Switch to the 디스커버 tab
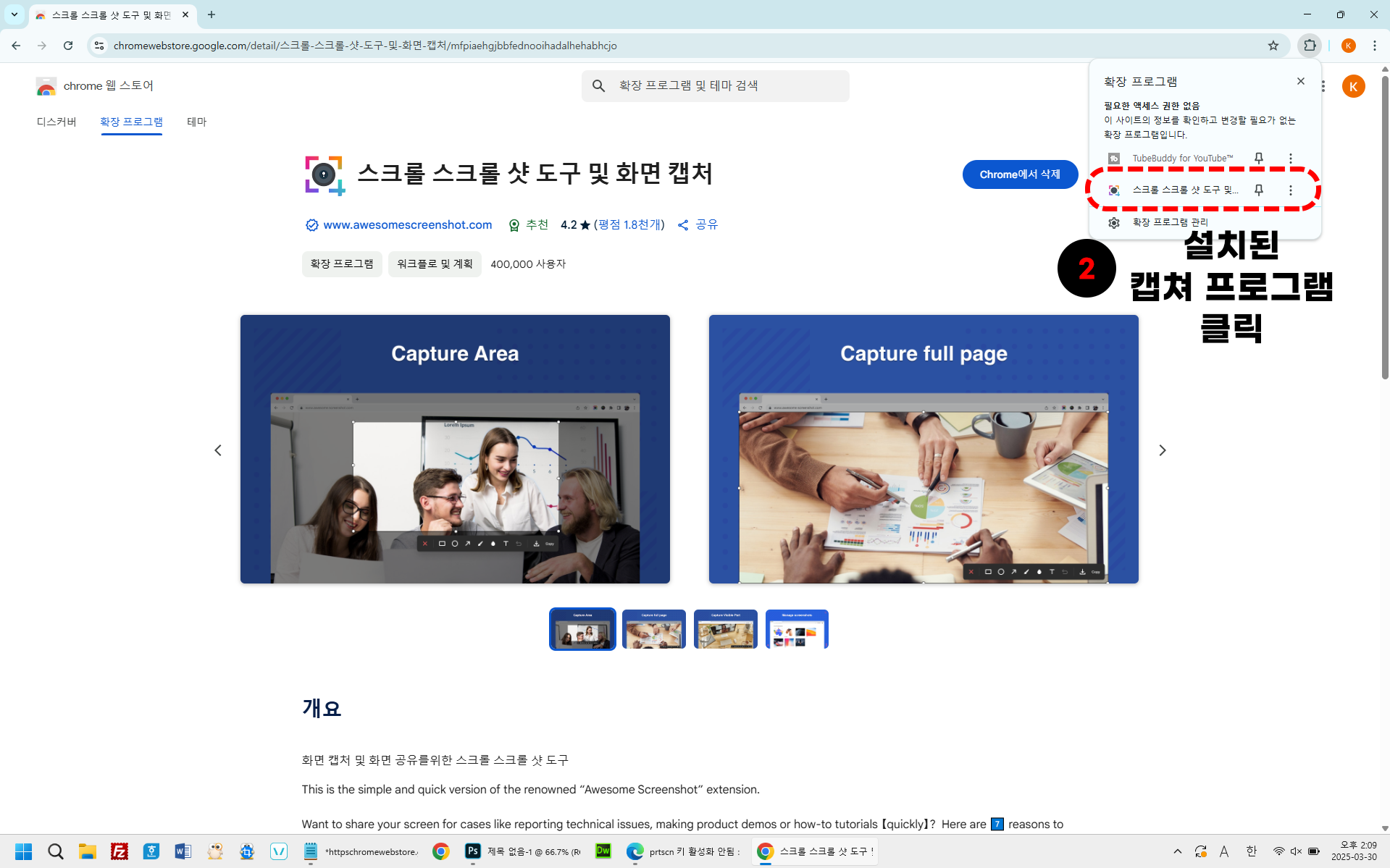 (x=56, y=122)
